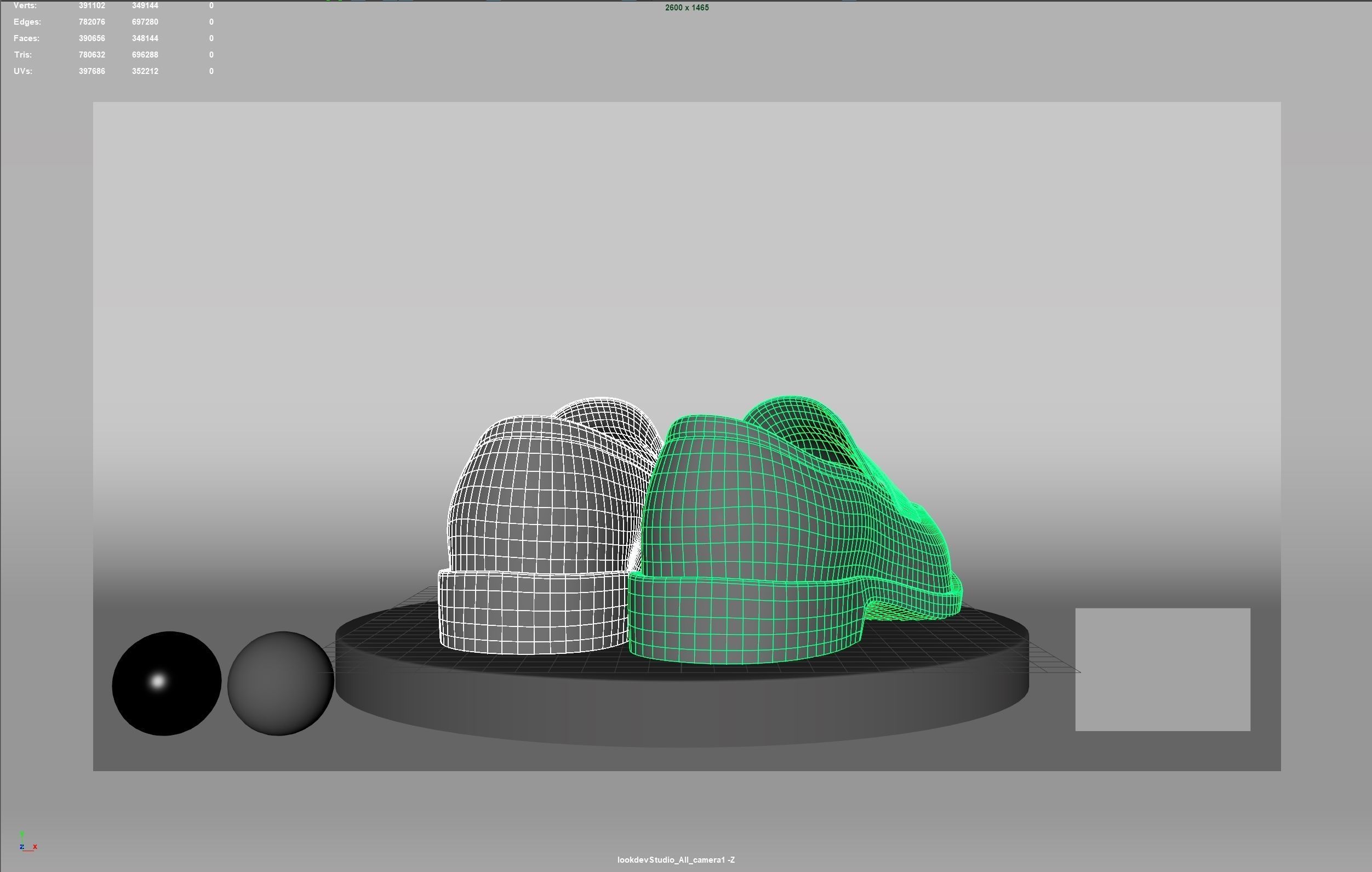1372x872 pixels.
Task: Click the 'Verts:' heads-up label
Action: tap(25, 5)
